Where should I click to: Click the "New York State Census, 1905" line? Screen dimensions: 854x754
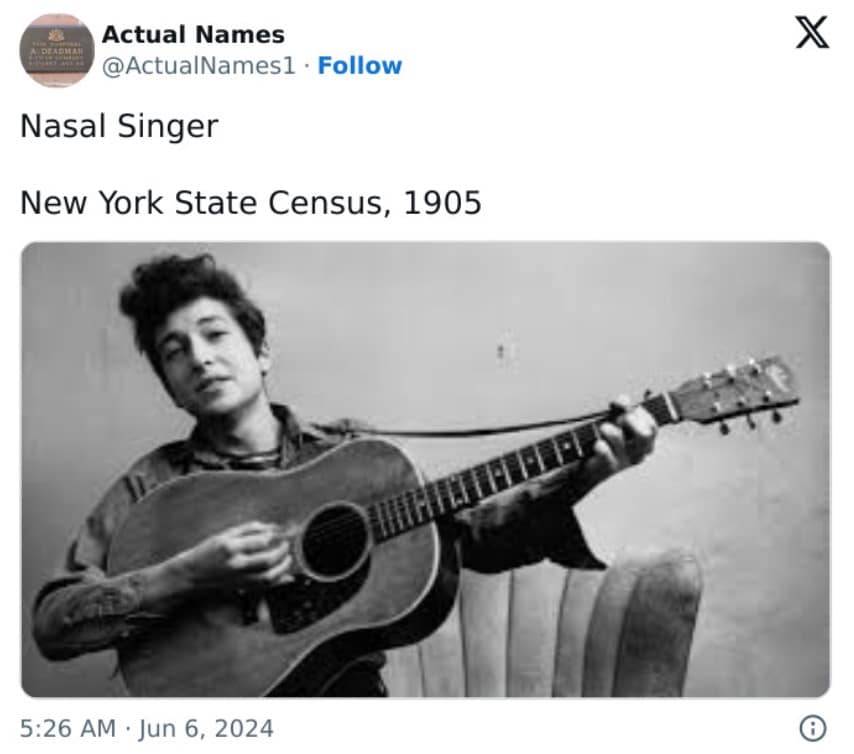(251, 203)
